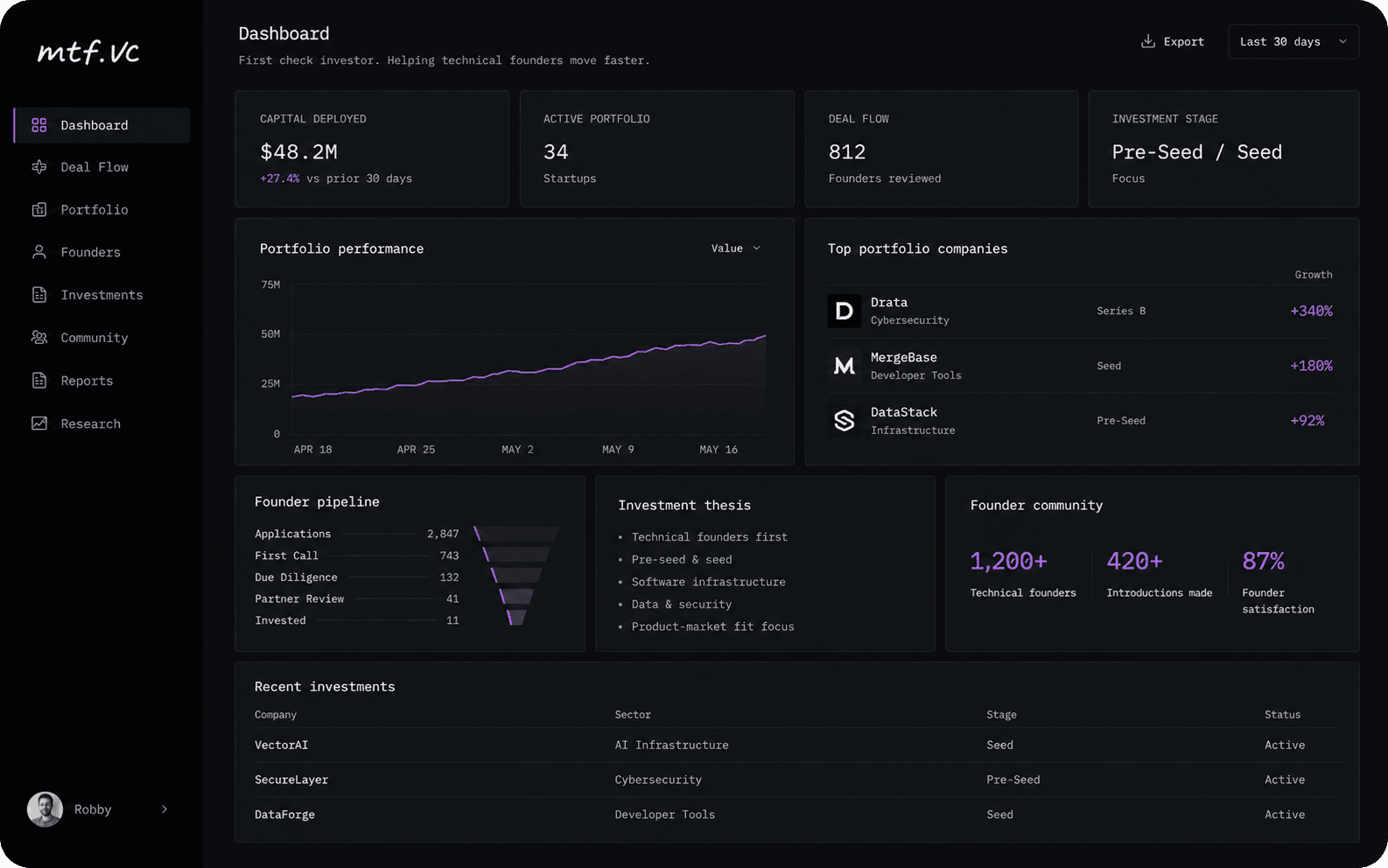This screenshot has height=868, width=1388.
Task: Click the MergeBase company logo
Action: [844, 366]
